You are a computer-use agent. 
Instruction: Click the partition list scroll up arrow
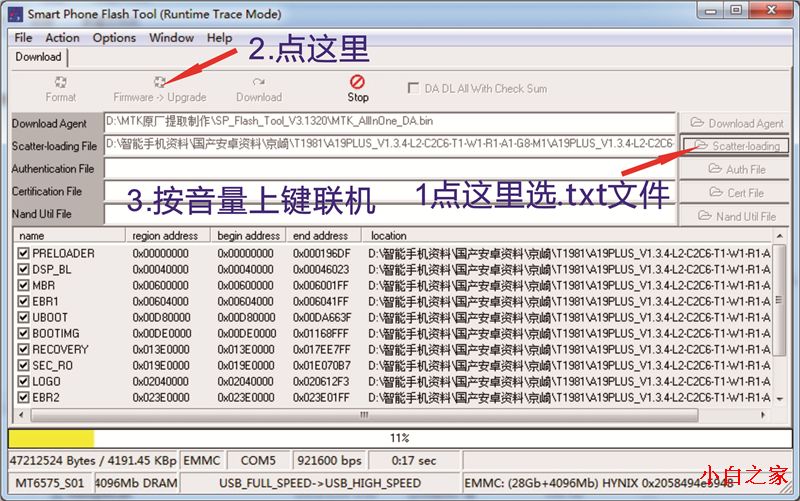780,236
